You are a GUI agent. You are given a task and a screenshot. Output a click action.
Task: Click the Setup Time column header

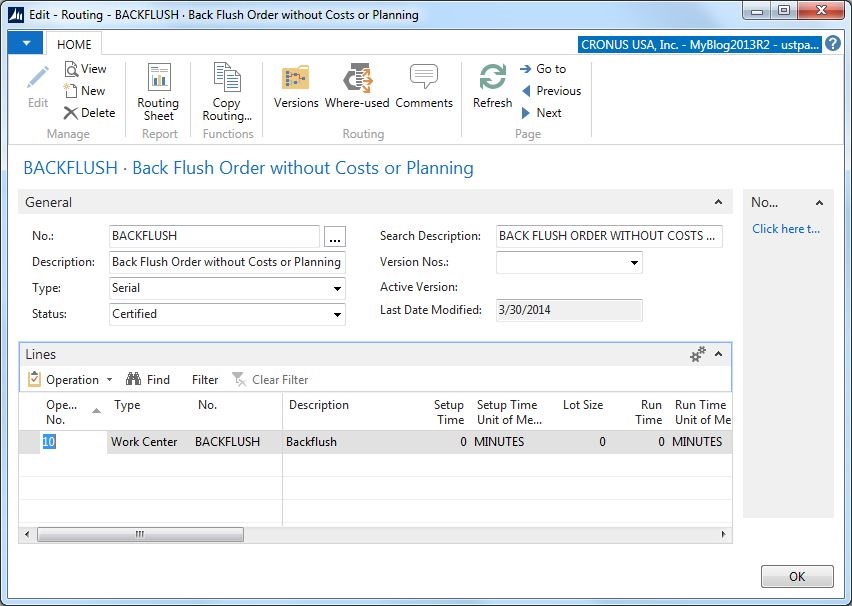(449, 412)
